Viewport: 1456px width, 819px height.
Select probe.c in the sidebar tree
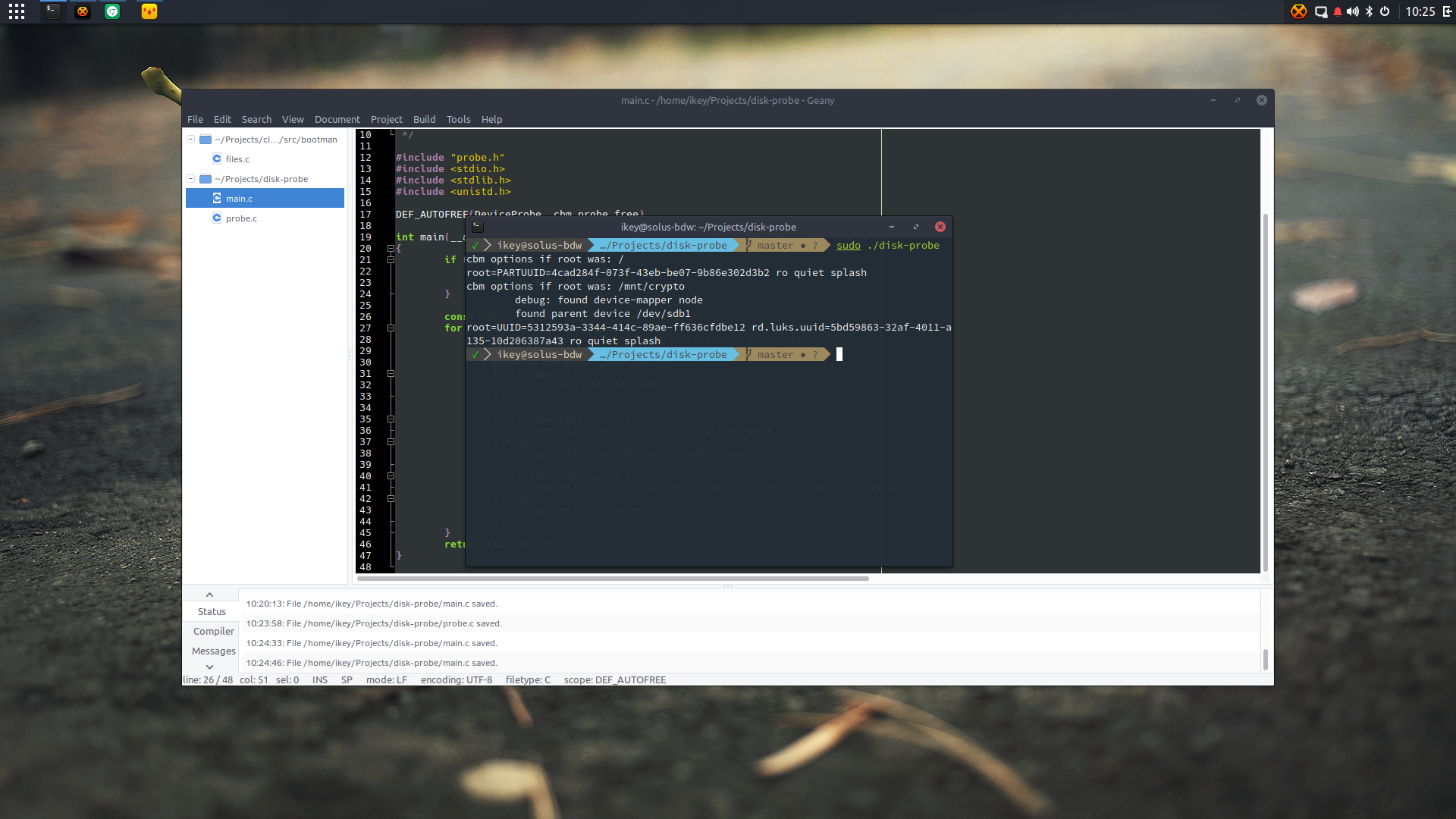coord(265,218)
